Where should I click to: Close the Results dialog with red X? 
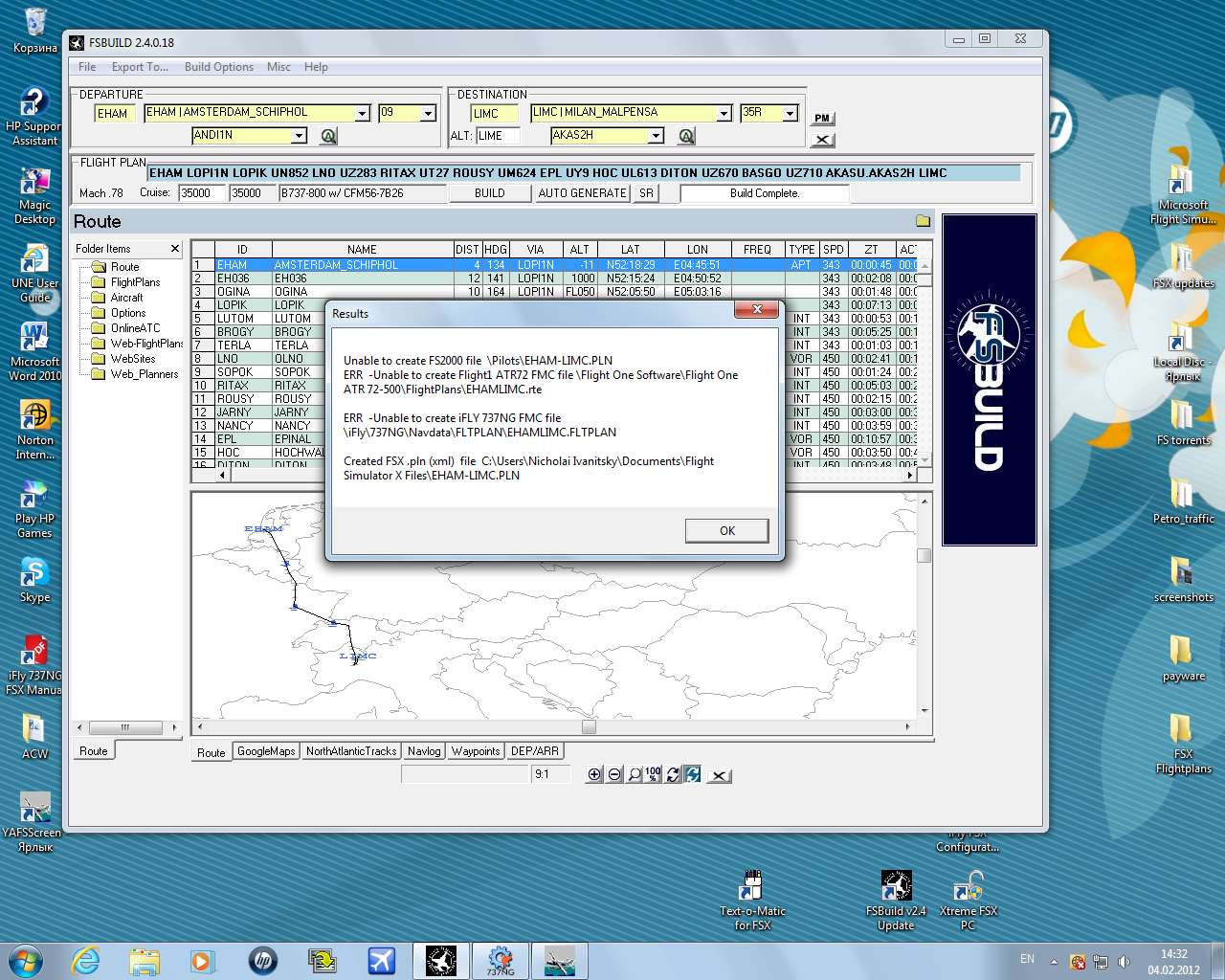[x=757, y=310]
